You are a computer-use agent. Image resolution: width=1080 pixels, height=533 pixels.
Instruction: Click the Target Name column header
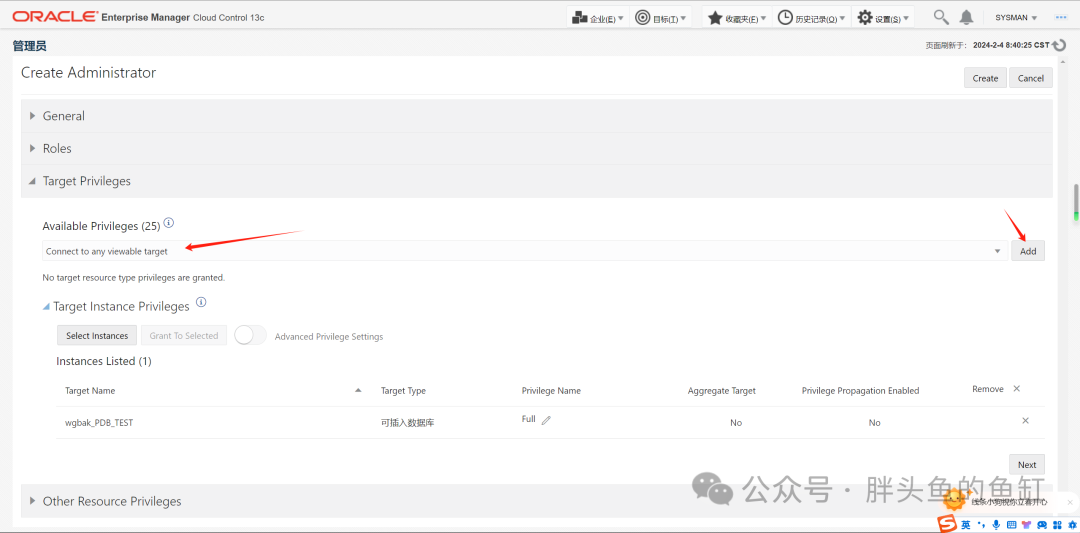90,390
